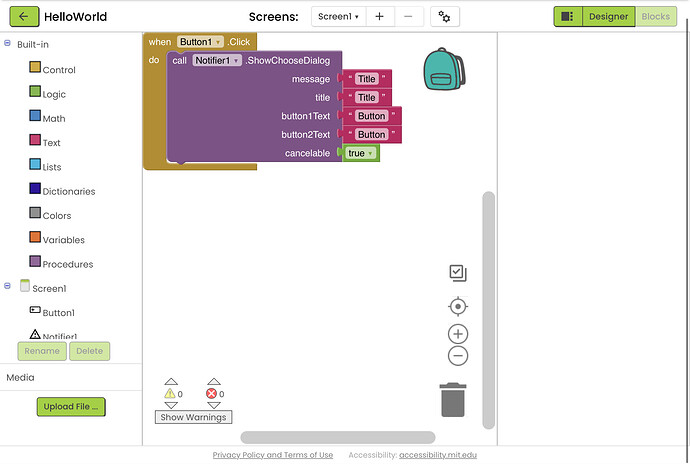Open project settings gear icon
690x464 pixels.
click(445, 17)
